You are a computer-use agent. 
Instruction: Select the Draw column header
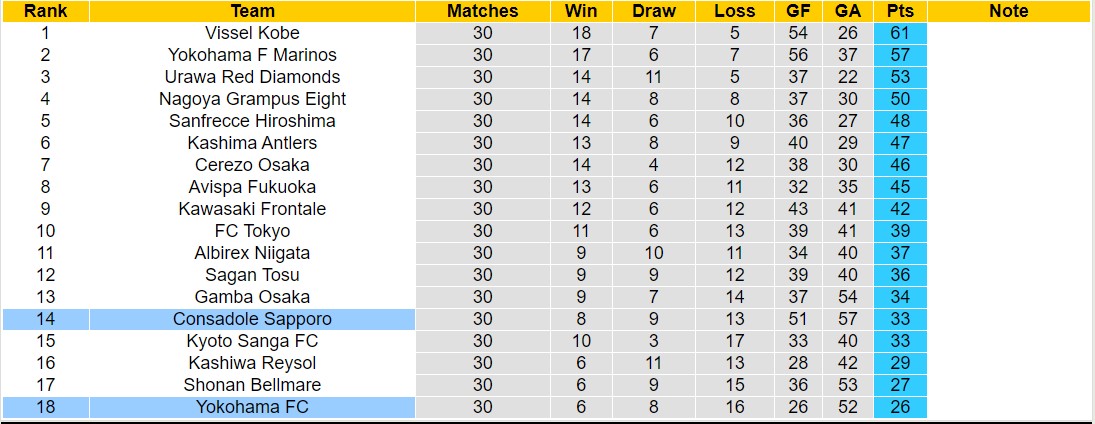(654, 11)
